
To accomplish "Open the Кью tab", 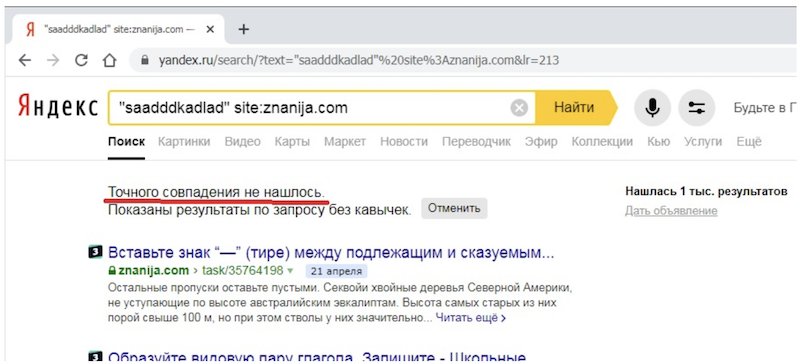I will [658, 141].
